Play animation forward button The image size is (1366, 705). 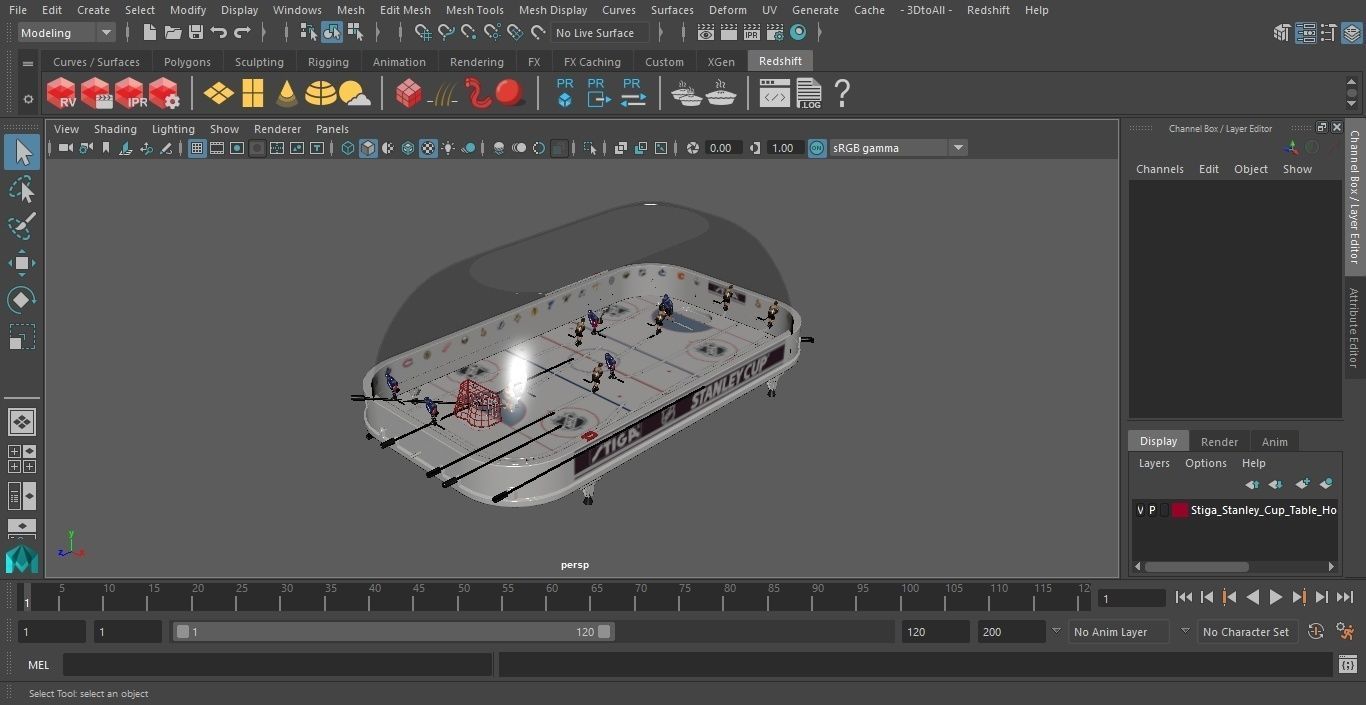click(1275, 597)
